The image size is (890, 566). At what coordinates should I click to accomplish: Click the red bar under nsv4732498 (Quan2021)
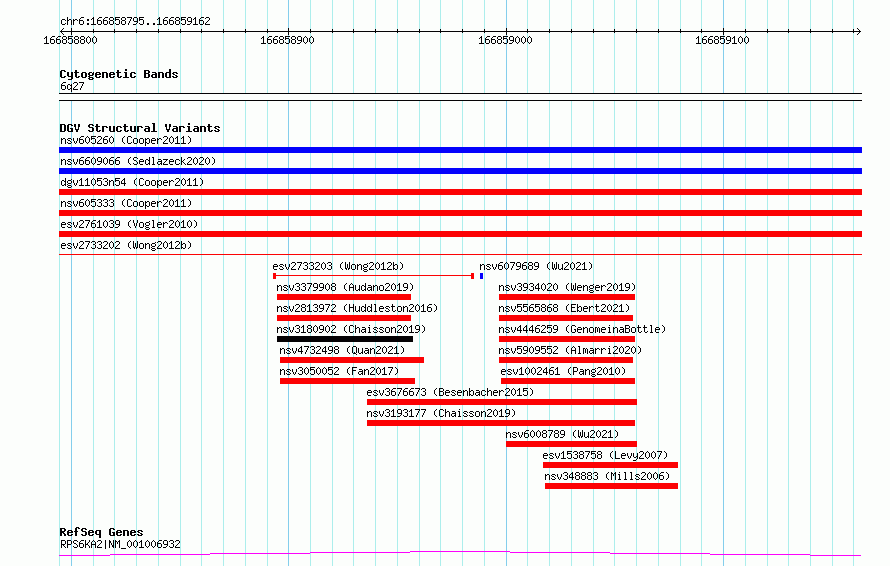click(x=352, y=360)
